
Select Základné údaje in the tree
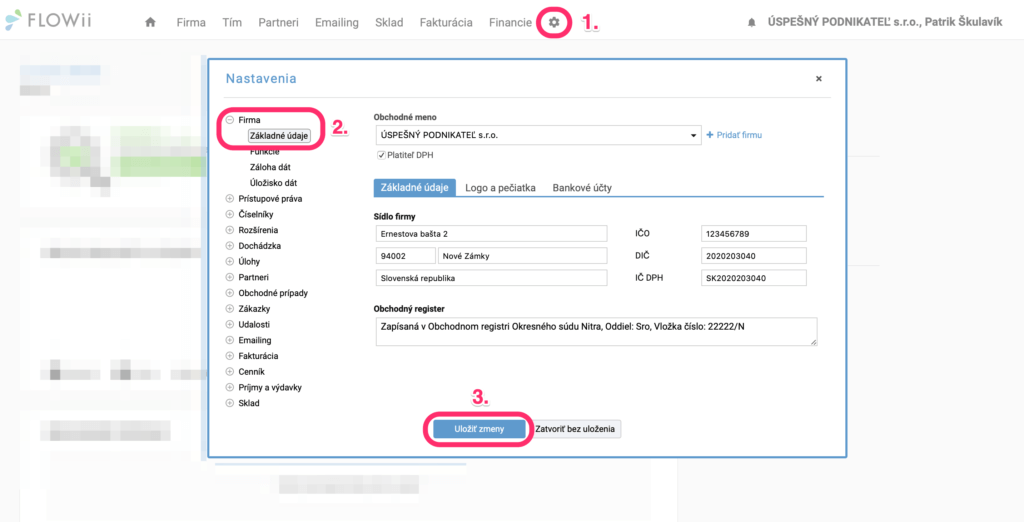(x=279, y=135)
